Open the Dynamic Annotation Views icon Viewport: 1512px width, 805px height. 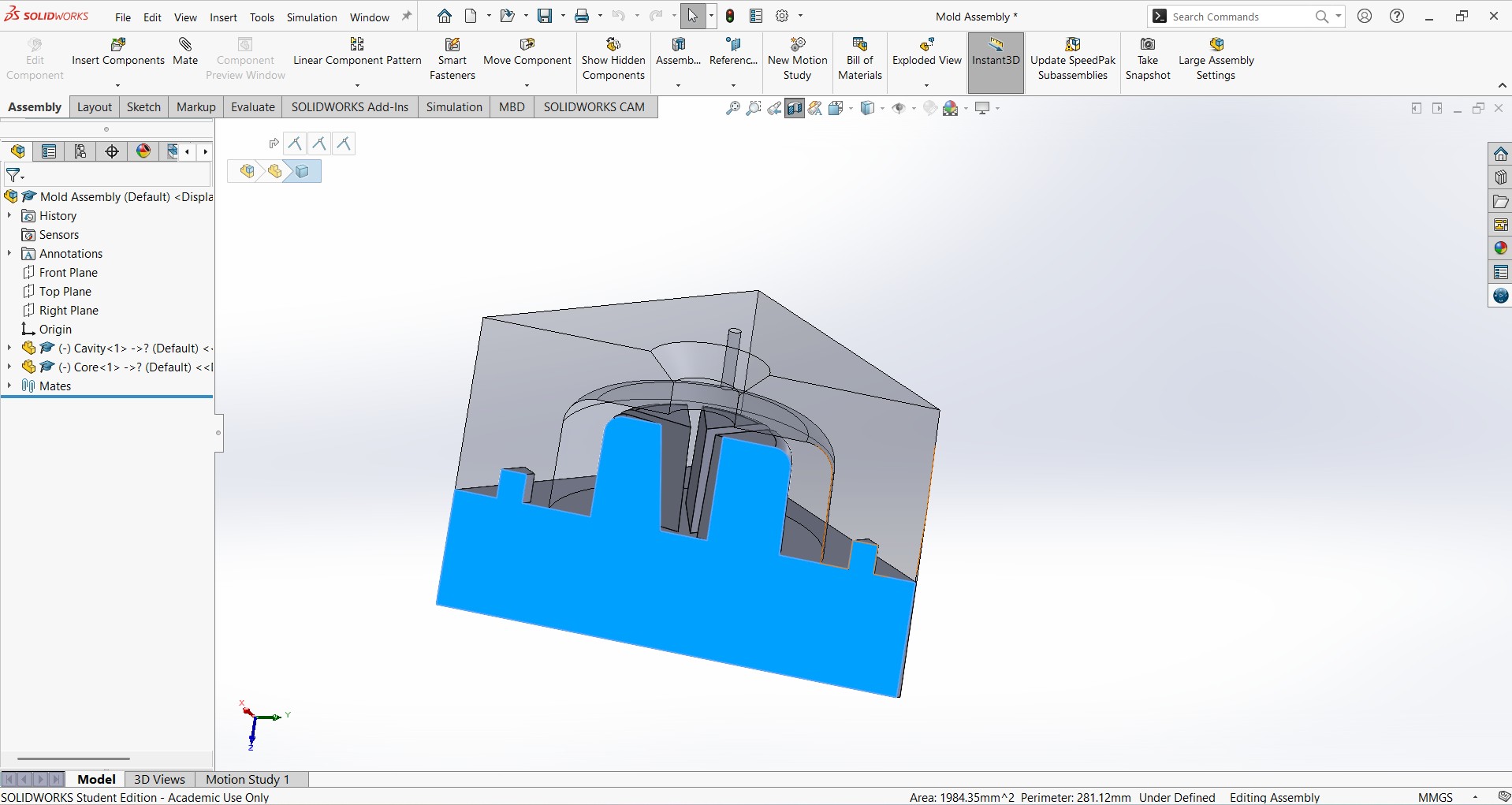(815, 108)
